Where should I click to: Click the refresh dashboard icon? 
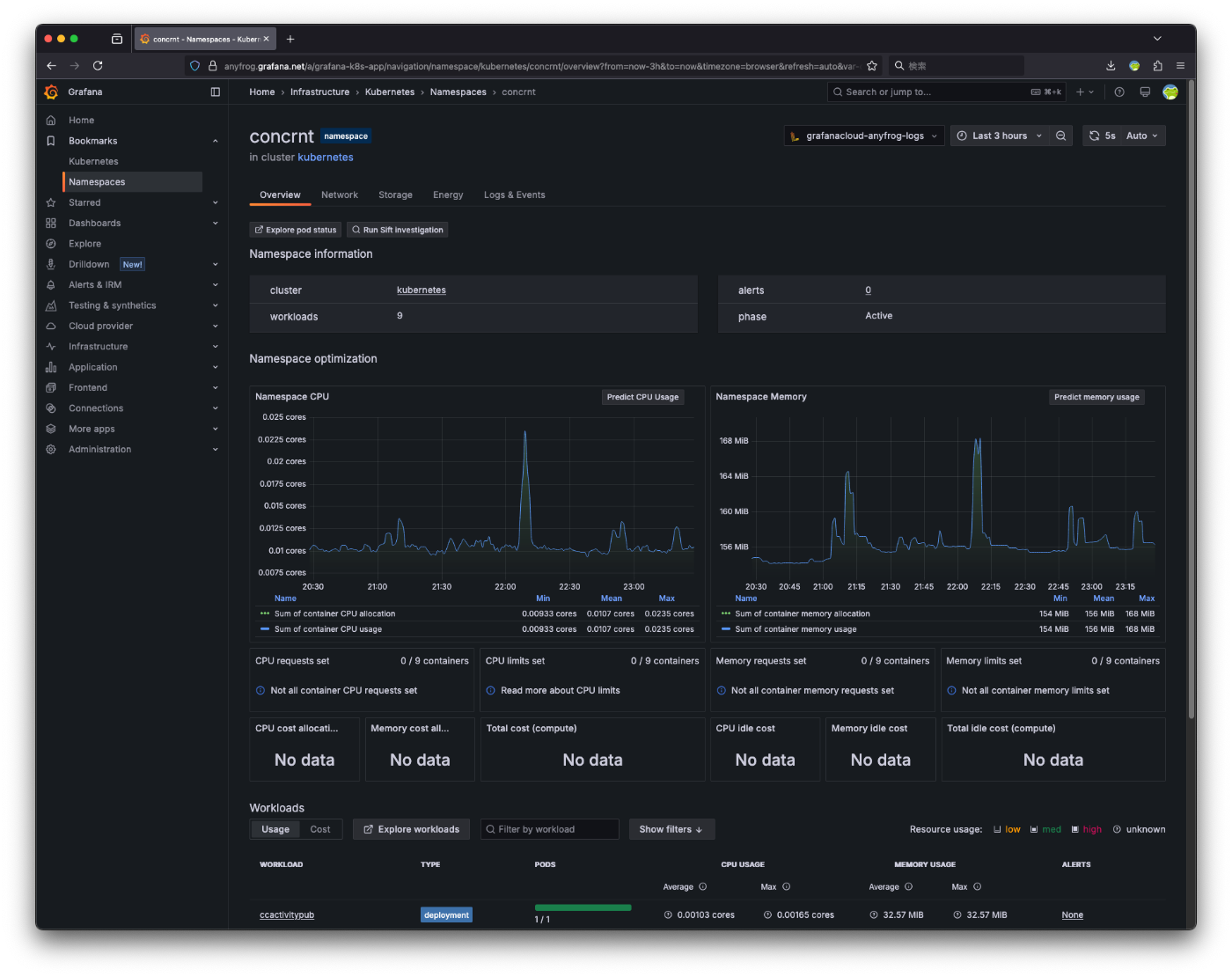1095,136
